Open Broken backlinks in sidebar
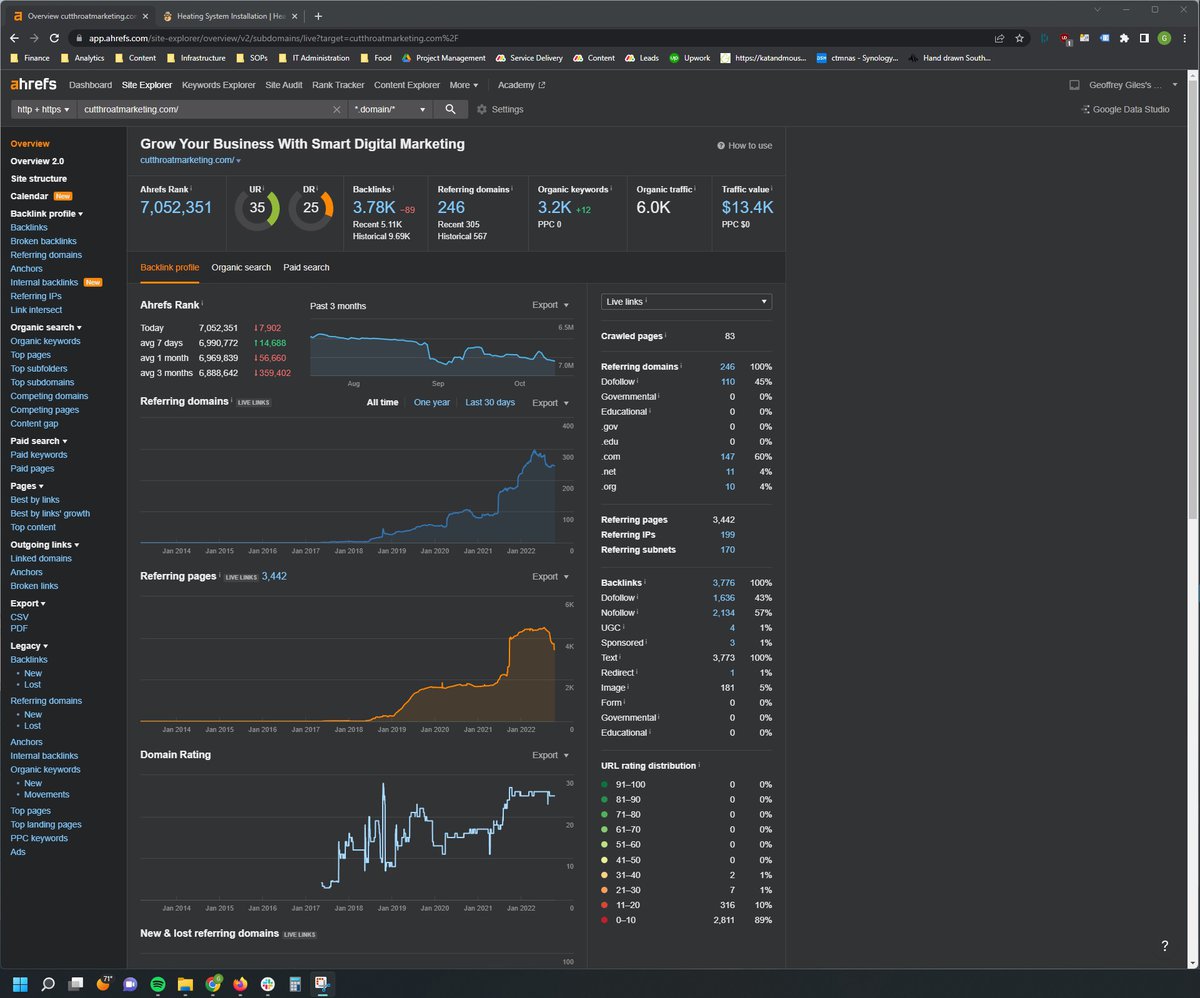 [43, 241]
